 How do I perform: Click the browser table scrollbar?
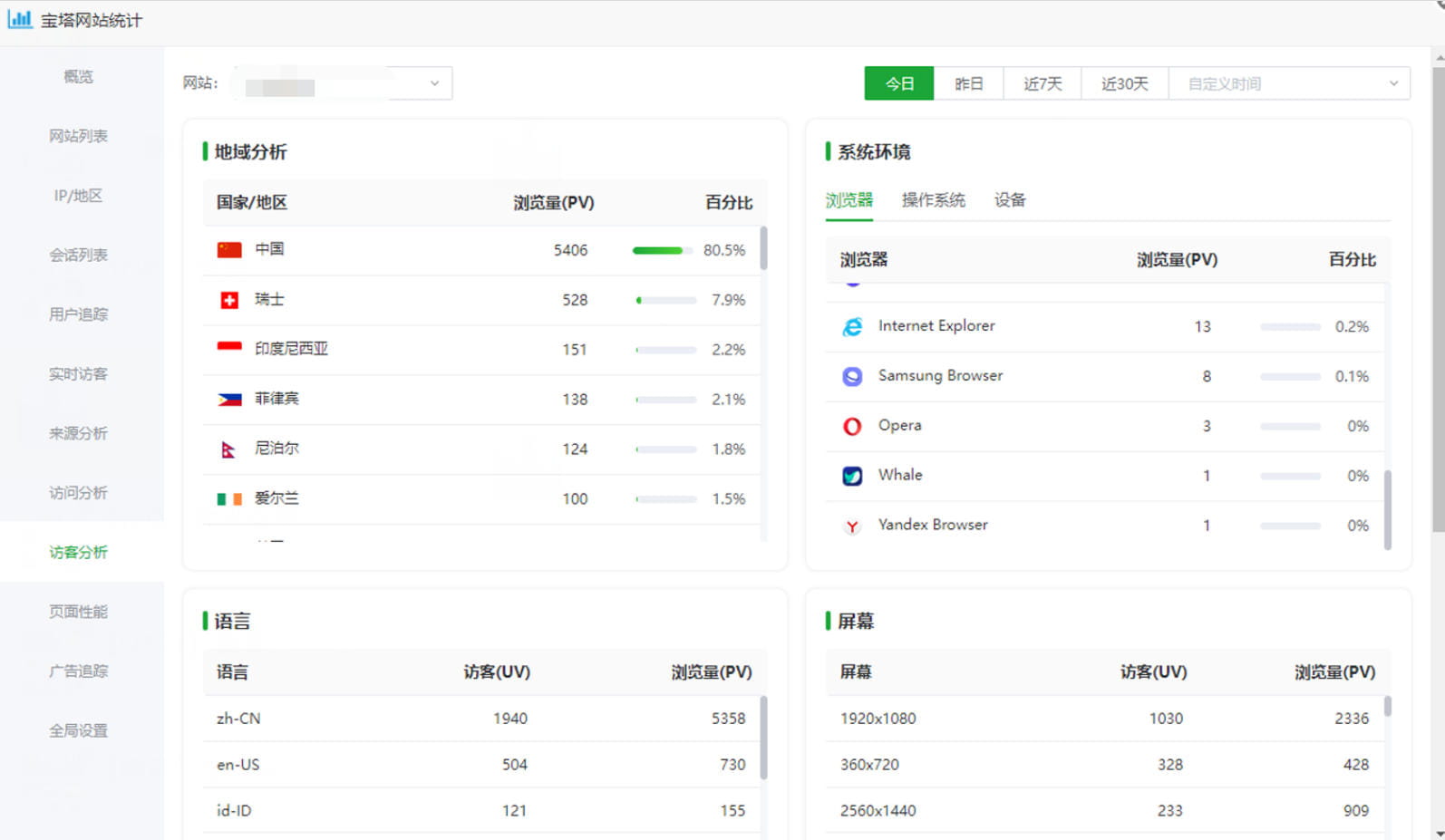click(x=1387, y=509)
